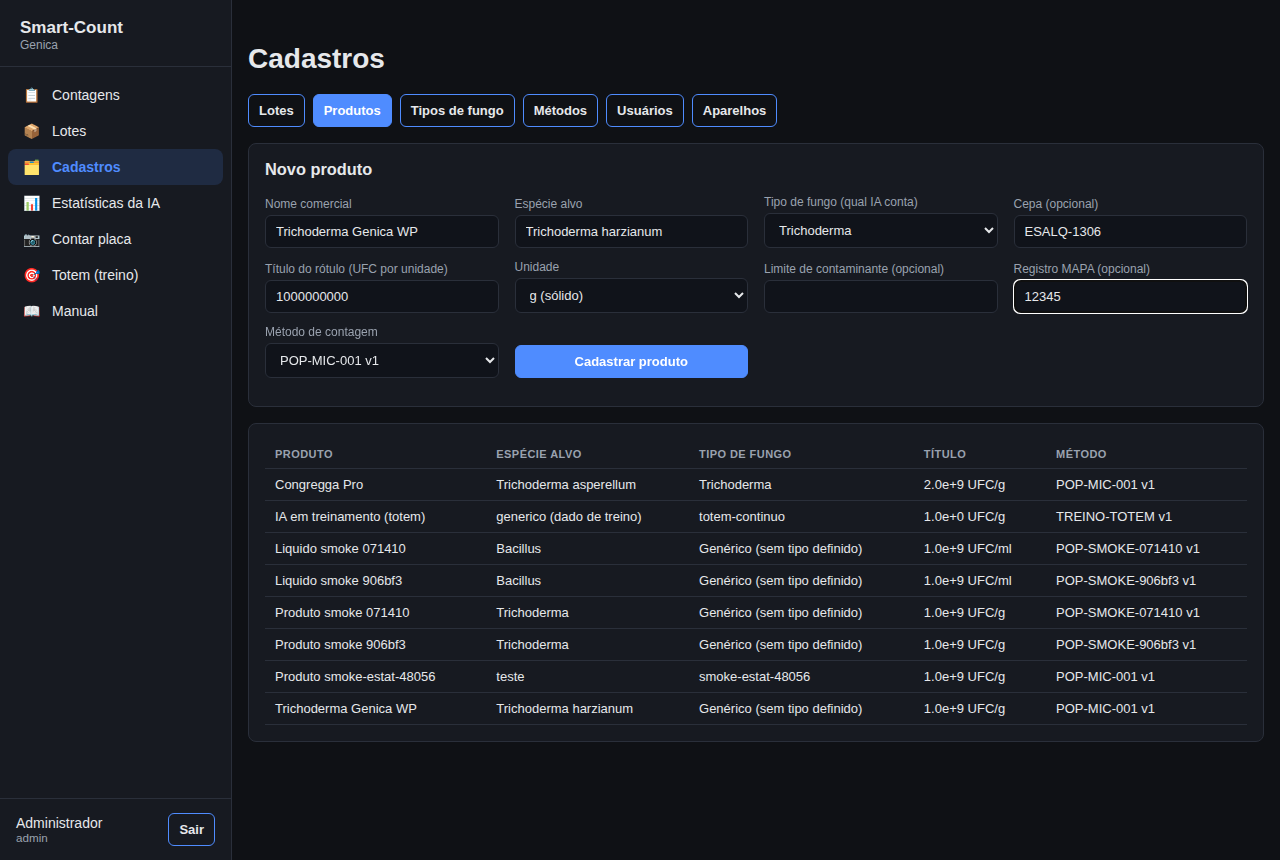Click the Sair logout button

coord(191,830)
